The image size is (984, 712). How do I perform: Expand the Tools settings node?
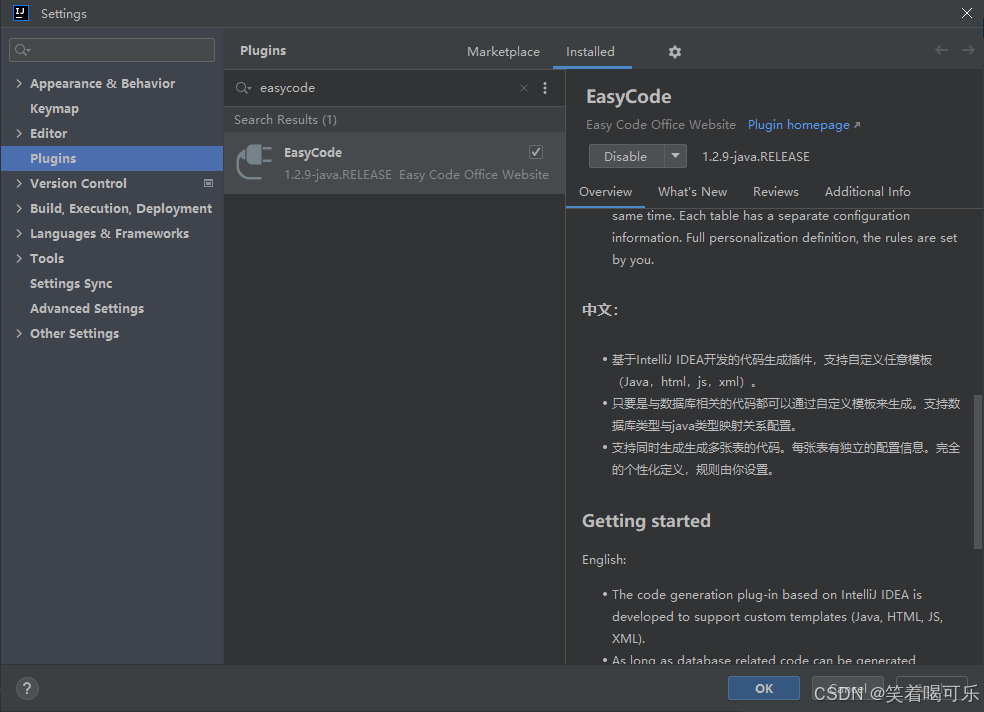tap(19, 258)
